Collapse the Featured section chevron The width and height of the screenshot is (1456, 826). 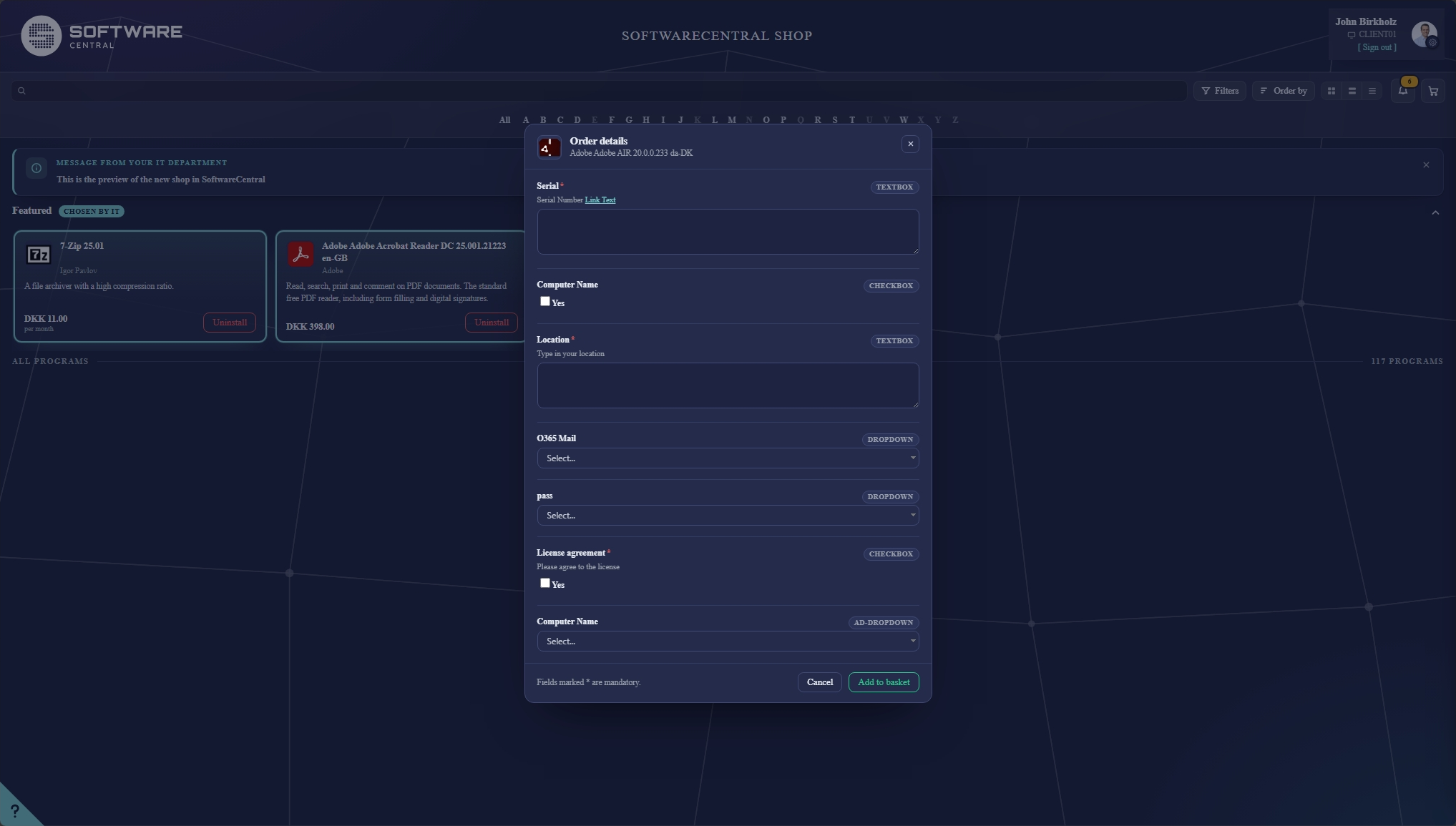(x=1435, y=213)
